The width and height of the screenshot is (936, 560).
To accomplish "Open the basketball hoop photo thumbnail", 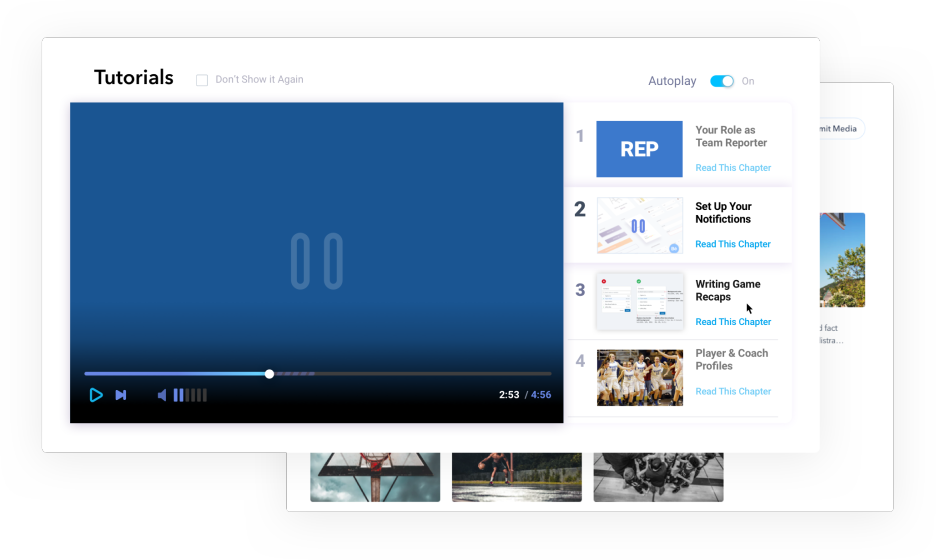I will pyautogui.click(x=374, y=476).
